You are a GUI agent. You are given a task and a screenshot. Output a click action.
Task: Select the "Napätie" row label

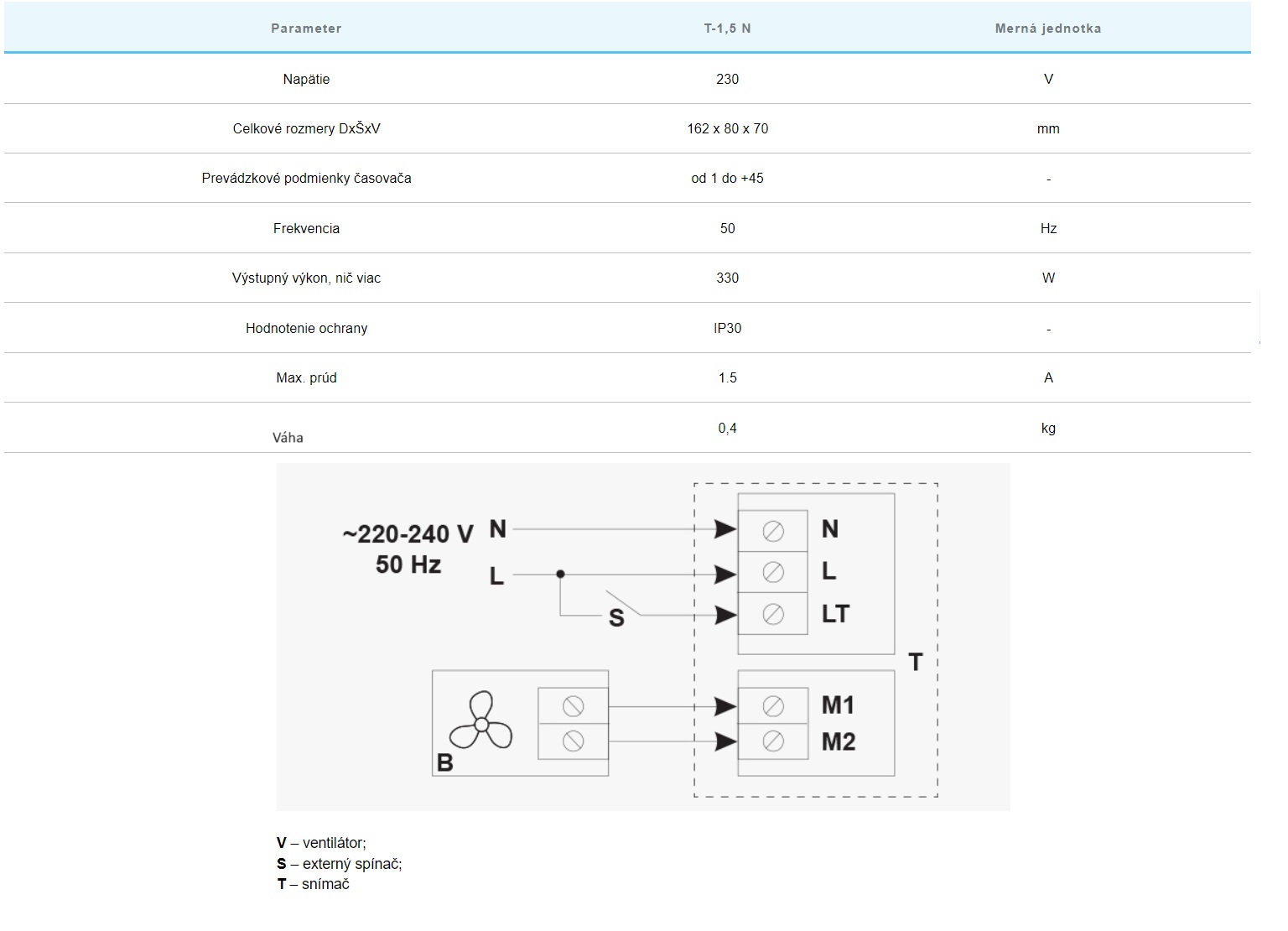pos(306,80)
